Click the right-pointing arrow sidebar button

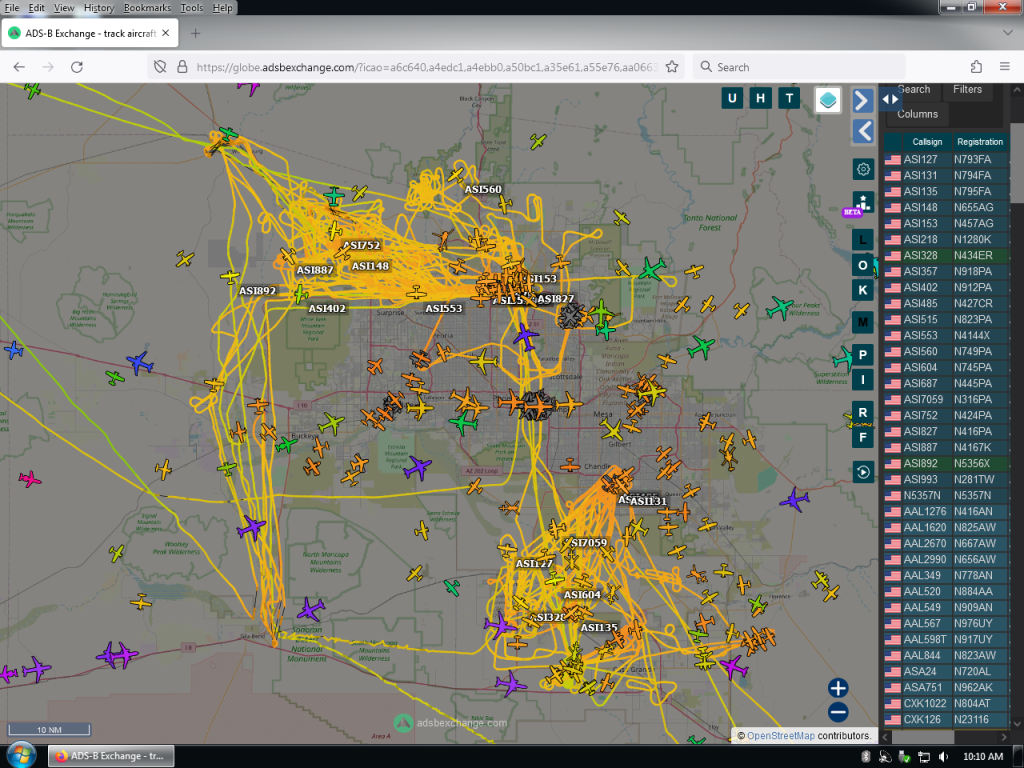coord(863,101)
